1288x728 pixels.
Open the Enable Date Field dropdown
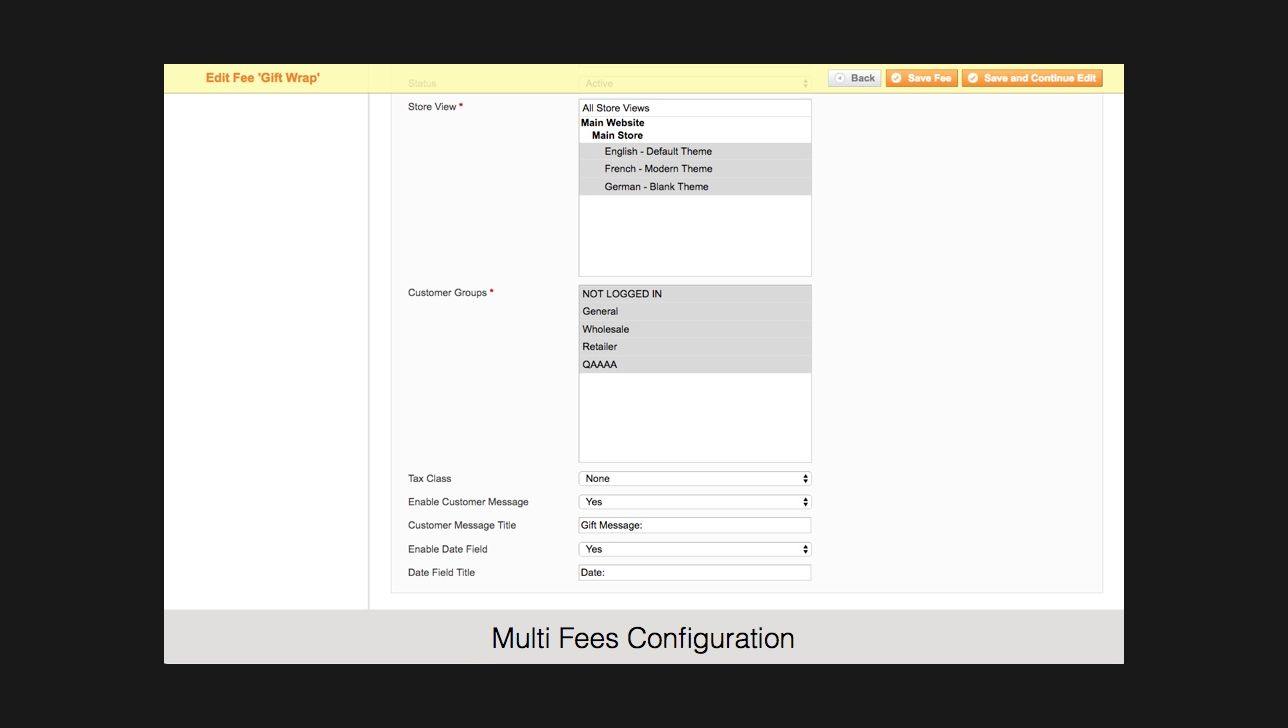pyautogui.click(x=694, y=548)
